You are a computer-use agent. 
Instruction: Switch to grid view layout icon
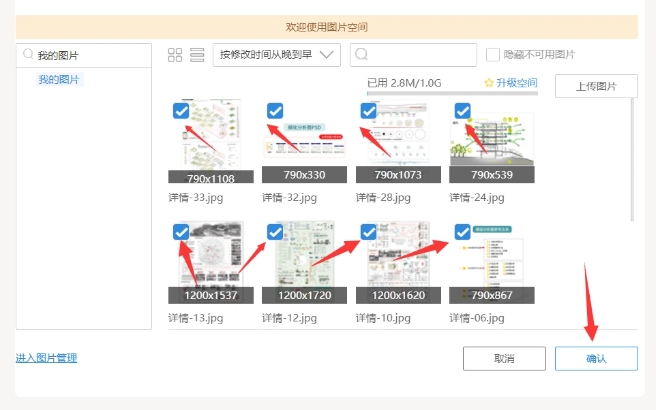tap(175, 55)
